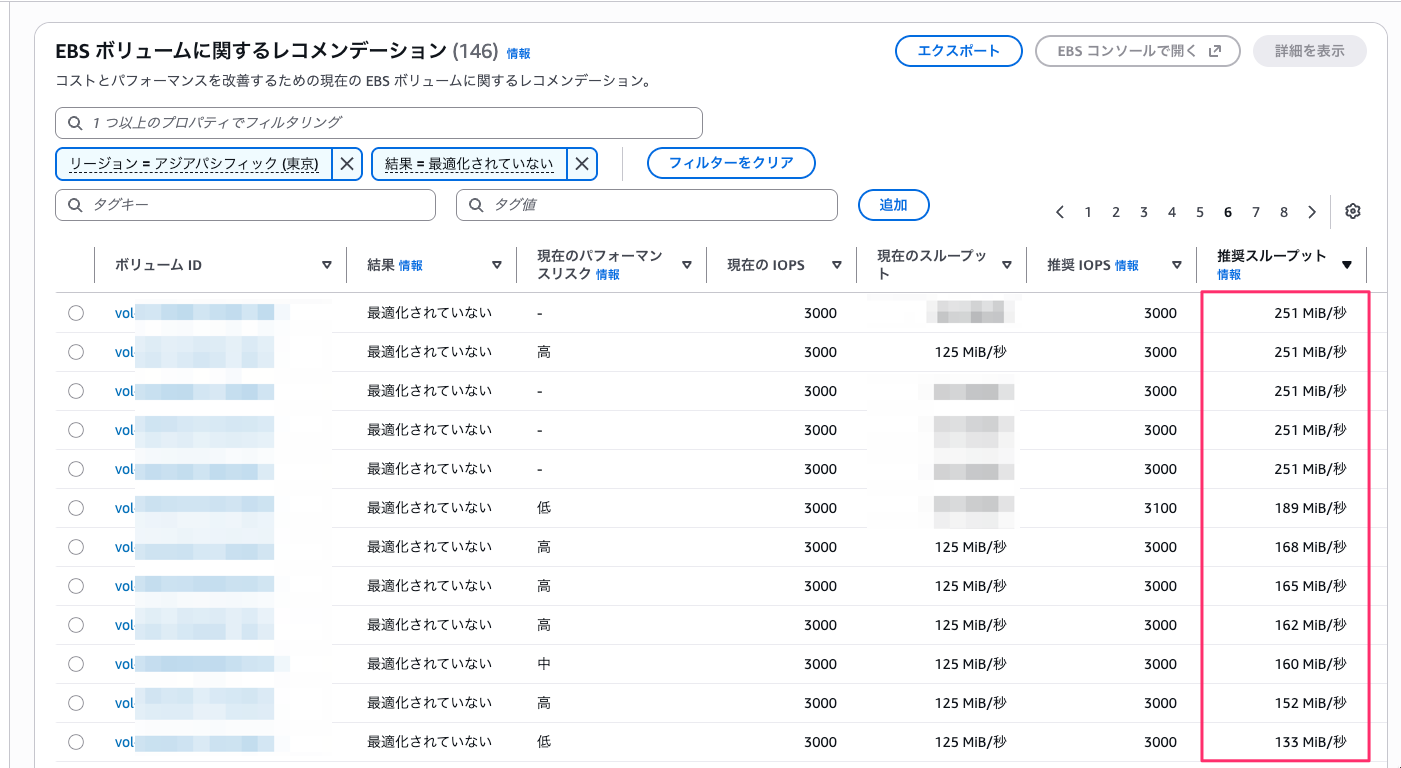The height and width of the screenshot is (768, 1401).
Task: Sort by the 推奨 IOPS column arrow
Action: [1177, 265]
